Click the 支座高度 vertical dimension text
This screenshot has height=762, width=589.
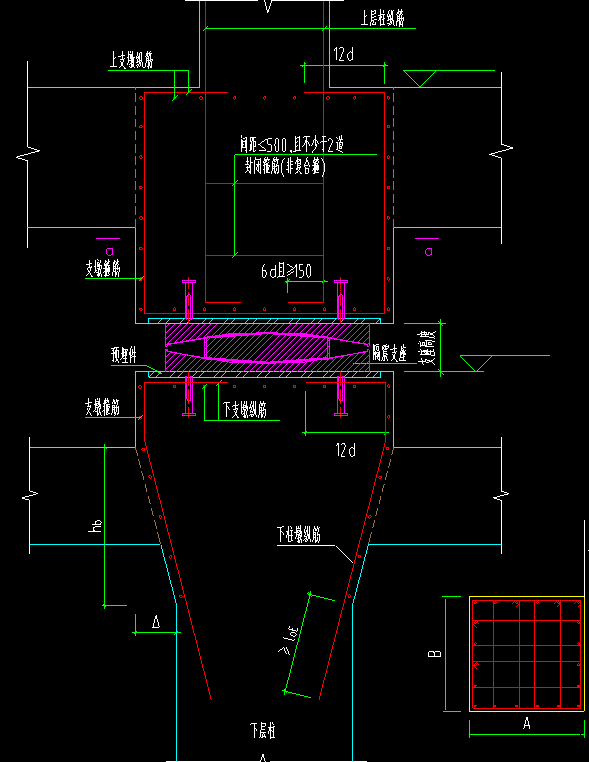pos(427,347)
